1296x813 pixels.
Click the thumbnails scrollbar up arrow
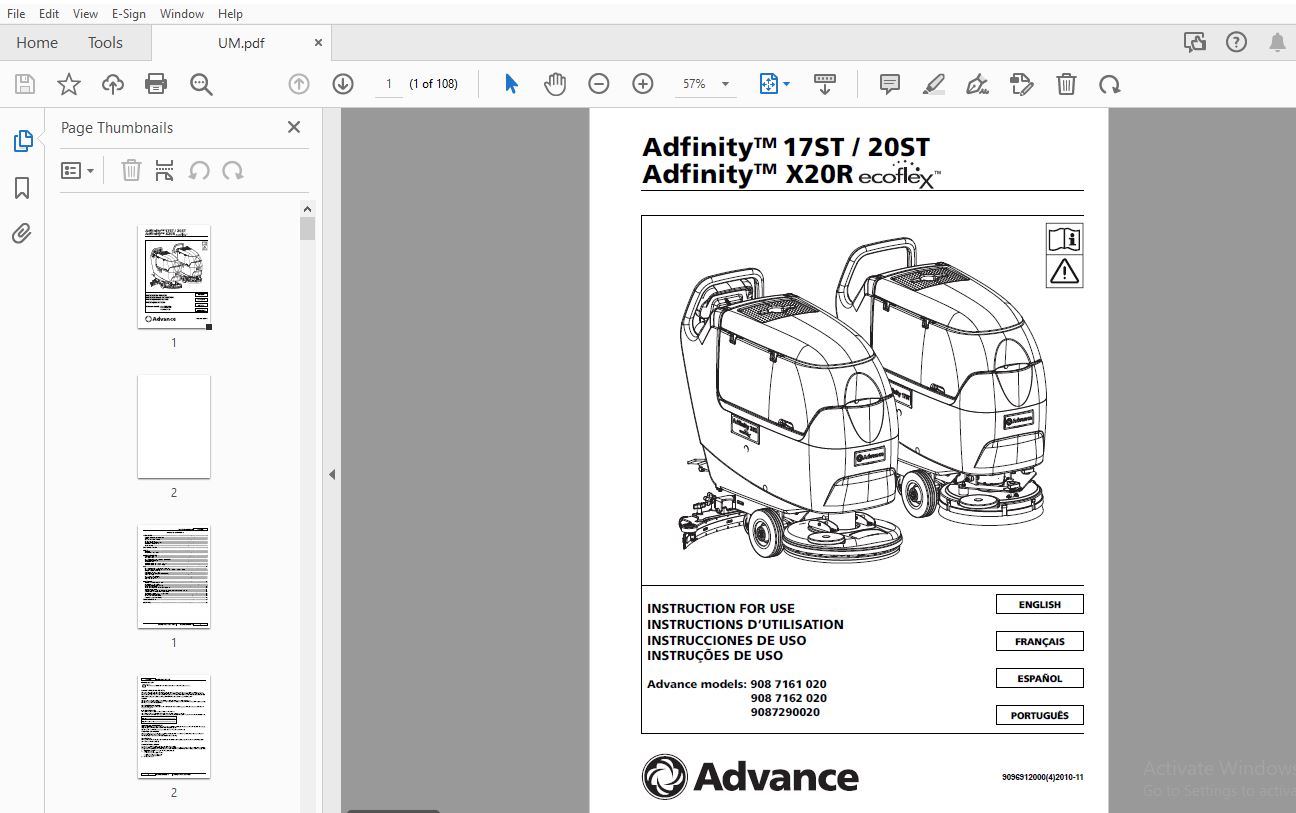pos(308,208)
